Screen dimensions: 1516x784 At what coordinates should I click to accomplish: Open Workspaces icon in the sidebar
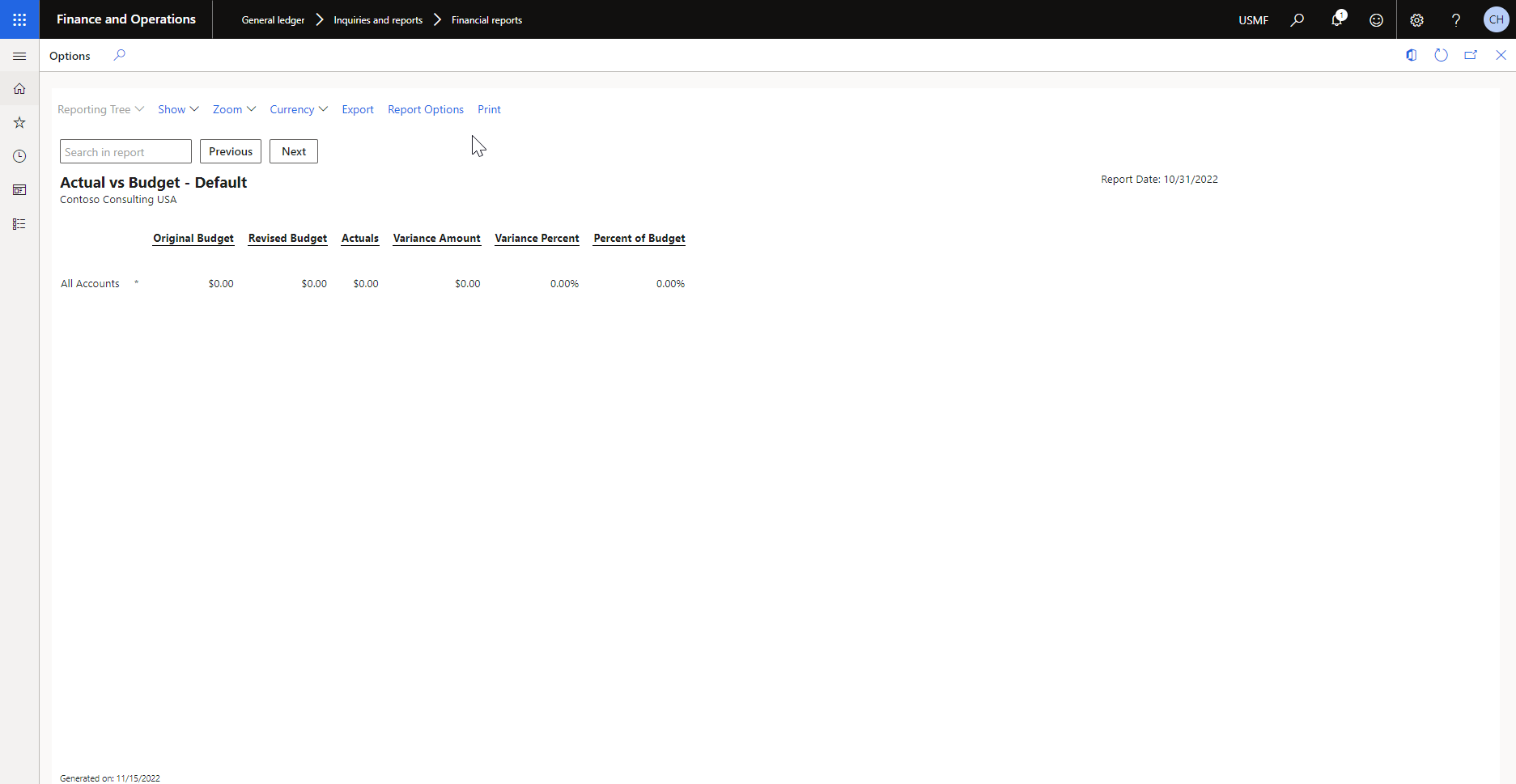click(19, 190)
